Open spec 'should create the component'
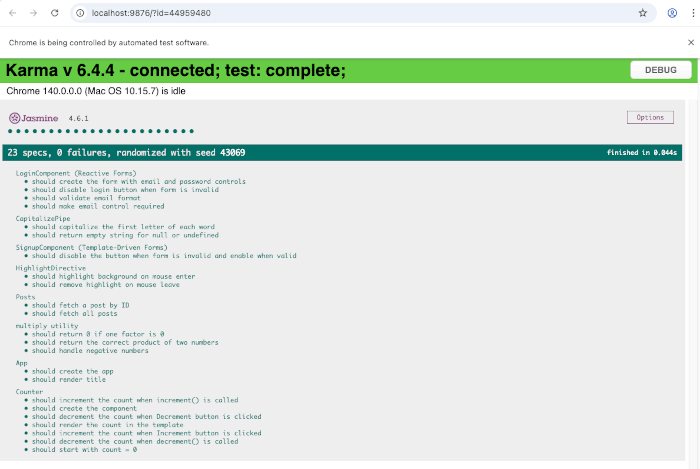Image resolution: width=700 pixels, height=469 pixels. pos(84,409)
